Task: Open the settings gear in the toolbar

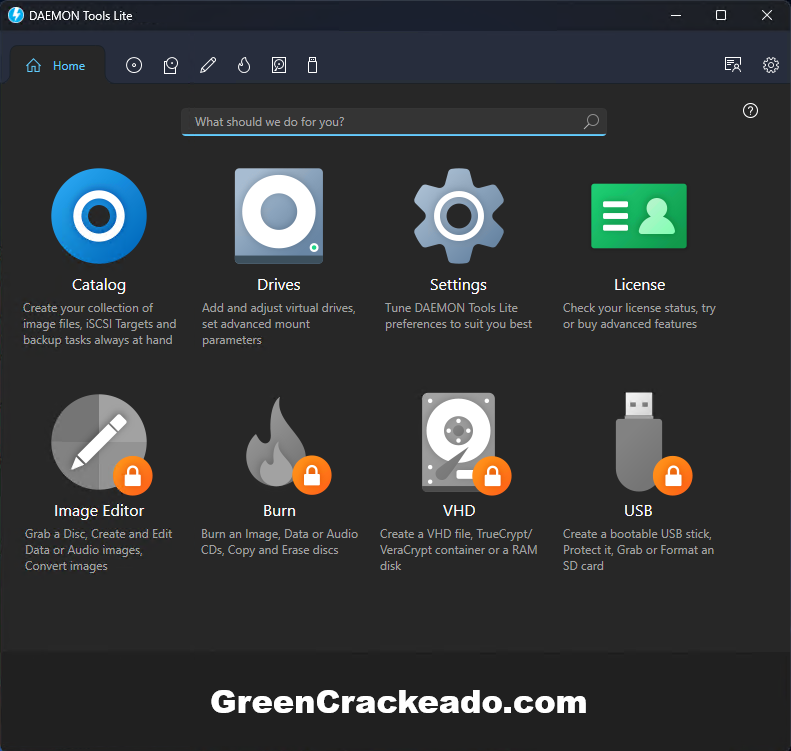Action: 770,65
